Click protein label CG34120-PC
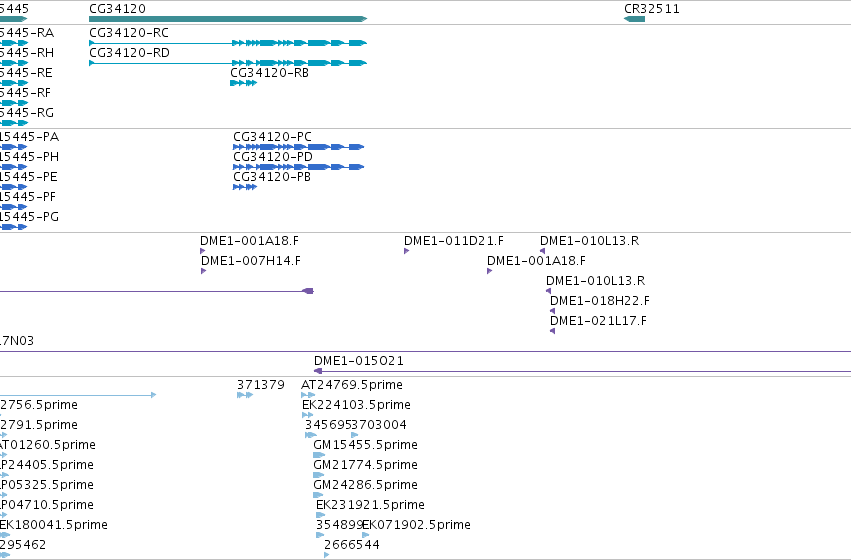 coord(272,137)
